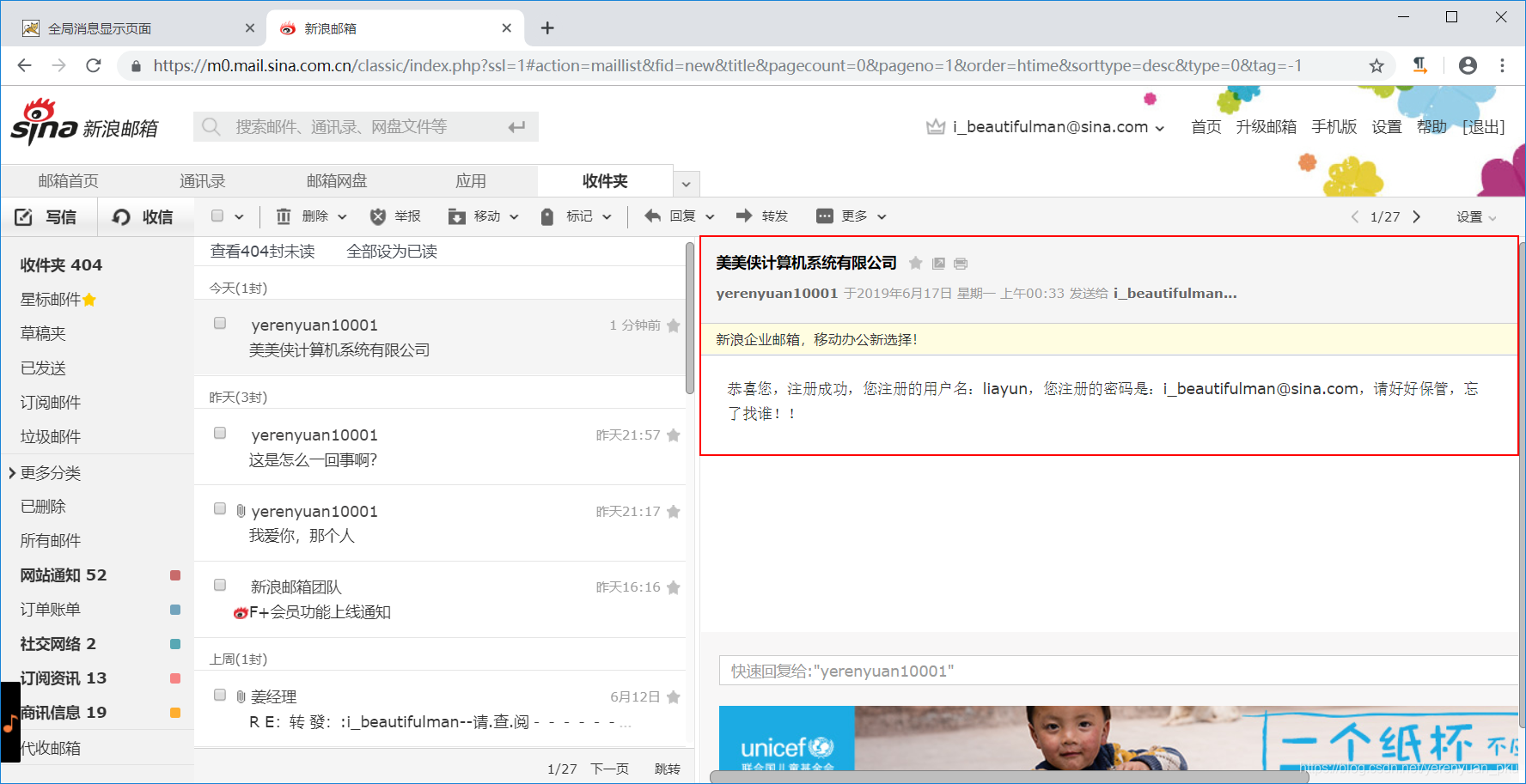Open the 草稿夹 folder
The height and width of the screenshot is (784, 1526).
coord(43,334)
